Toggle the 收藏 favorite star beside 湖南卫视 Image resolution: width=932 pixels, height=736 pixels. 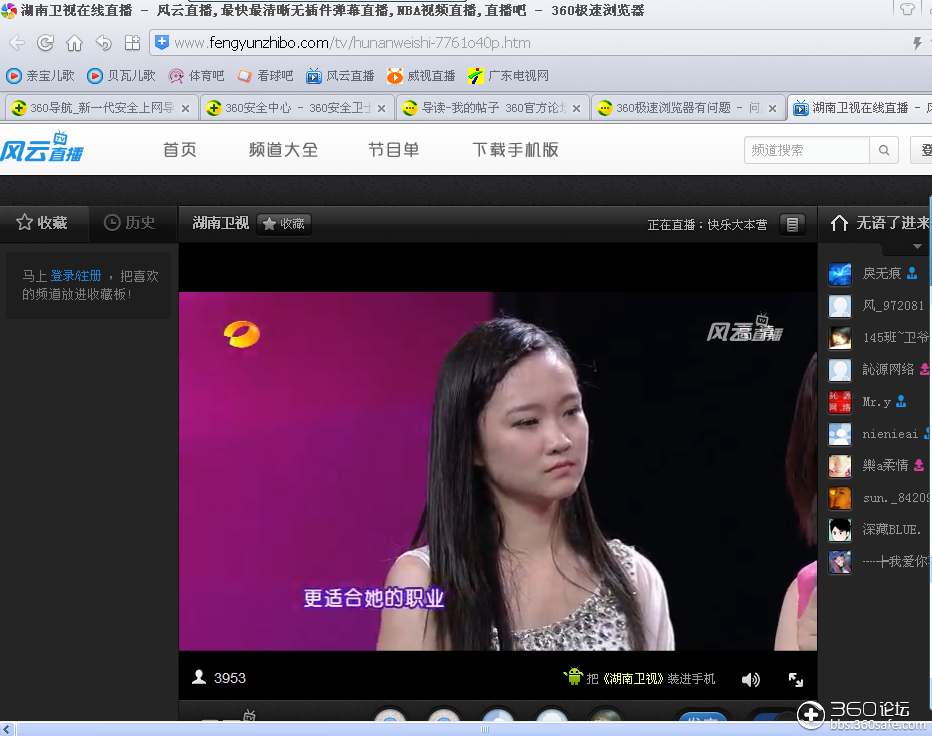coord(283,224)
